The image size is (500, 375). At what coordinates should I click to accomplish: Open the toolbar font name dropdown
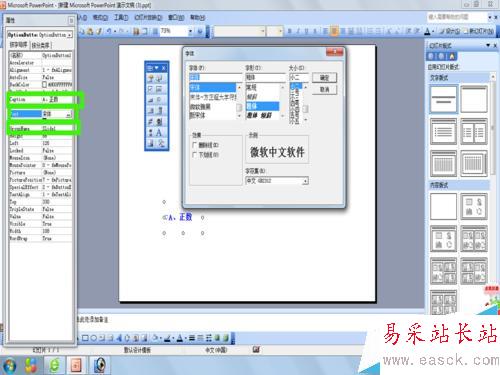(263, 31)
